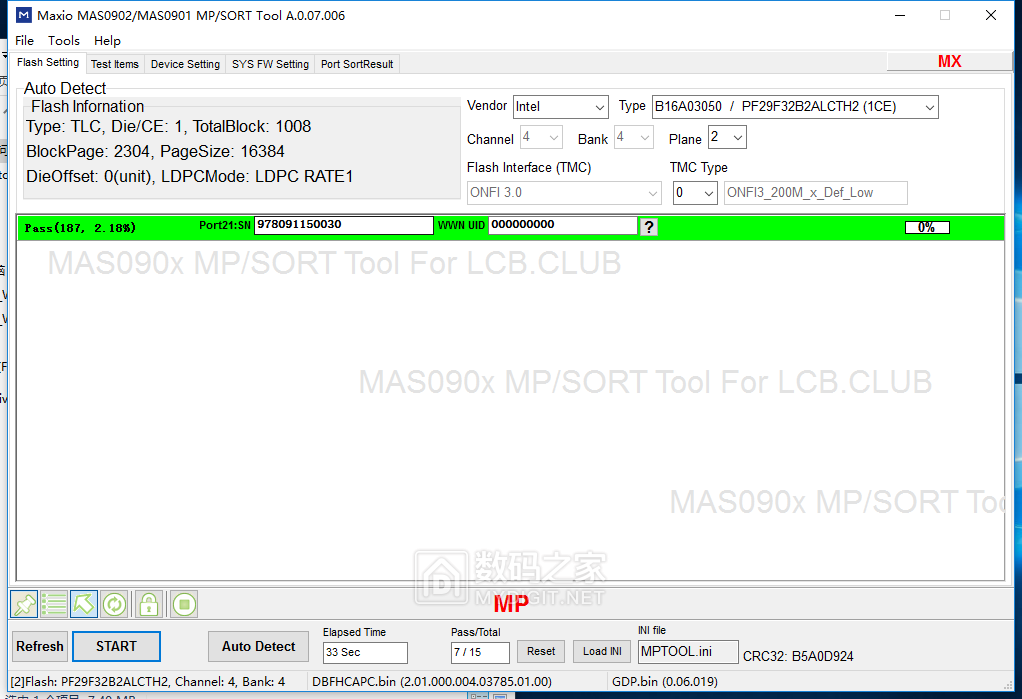Image resolution: width=1022 pixels, height=699 pixels.
Task: Open the flash Type dropdown B16A03050
Action: [795, 107]
